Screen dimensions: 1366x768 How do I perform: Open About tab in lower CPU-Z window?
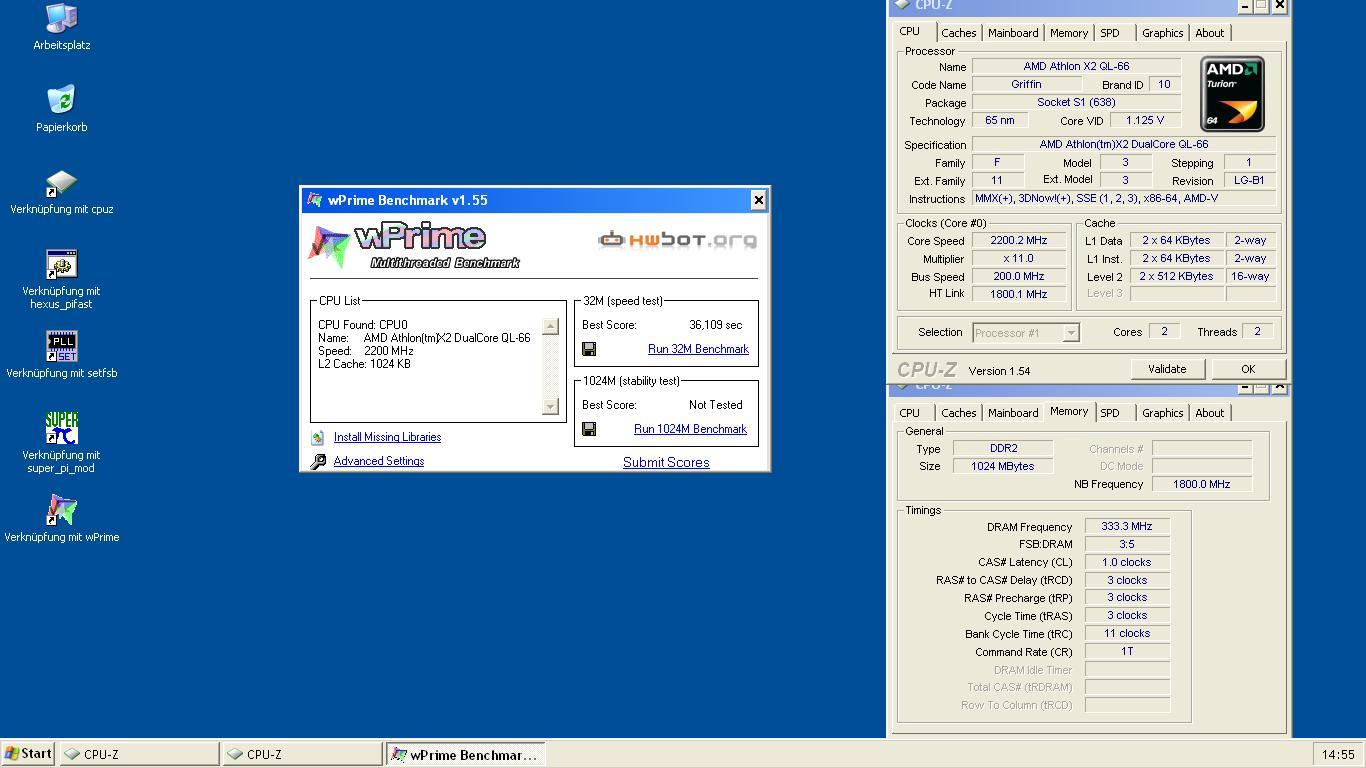[1210, 413]
